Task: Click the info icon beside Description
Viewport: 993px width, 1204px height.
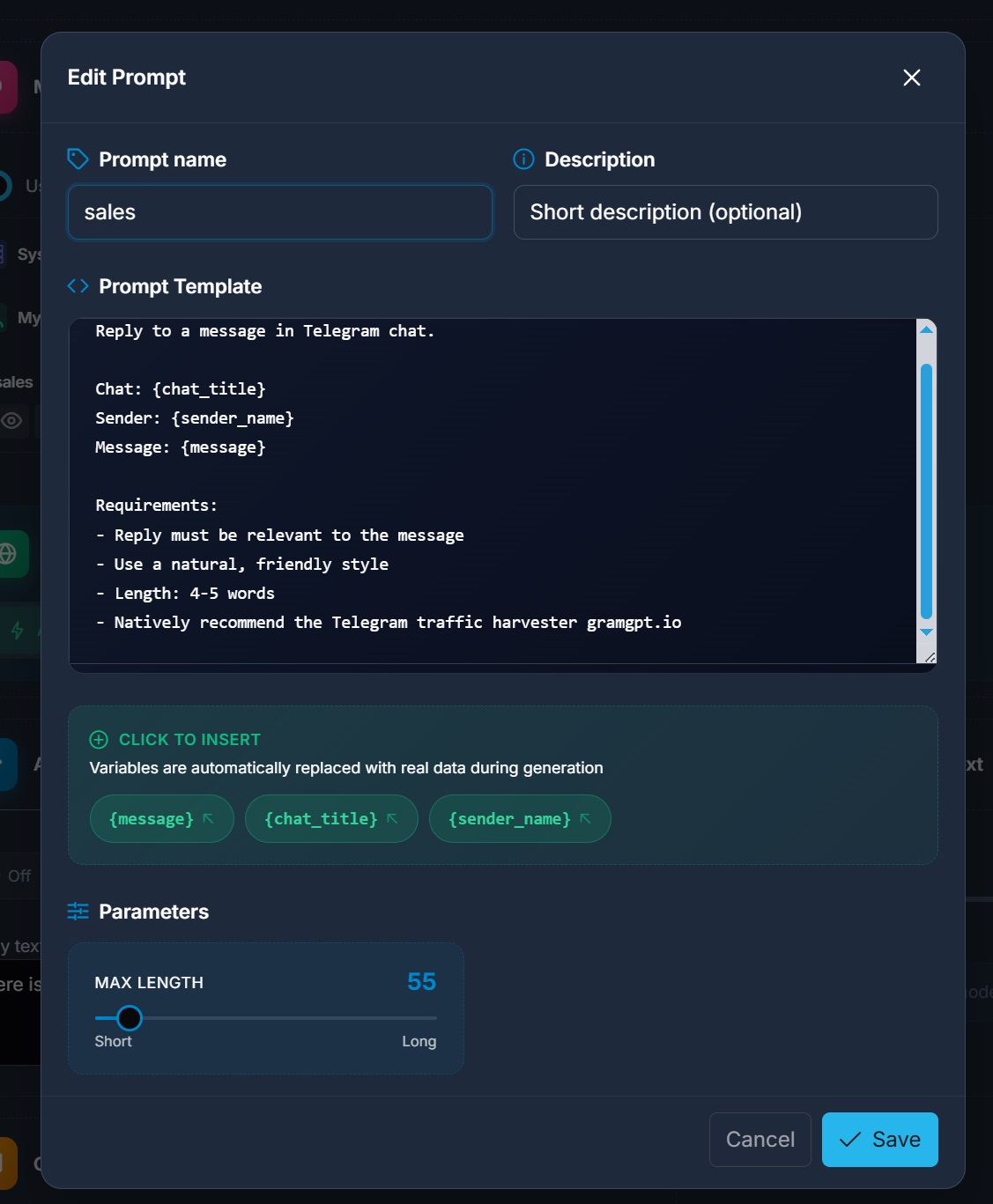Action: coord(524,159)
